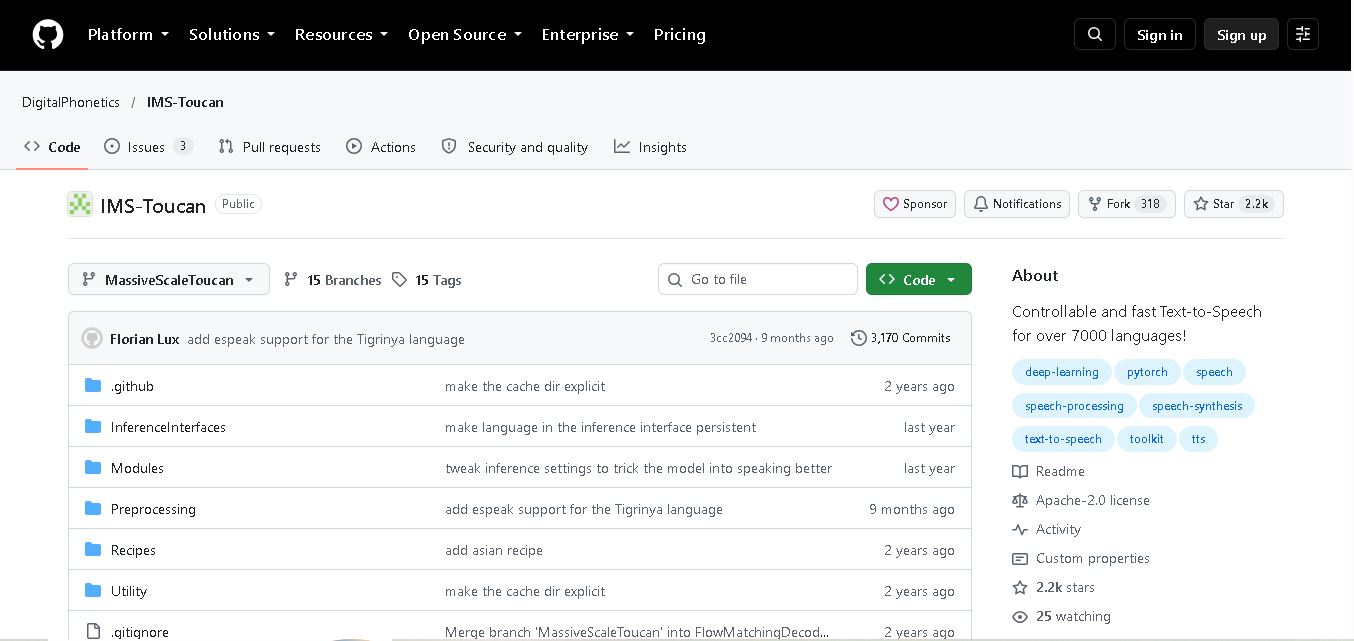Viewport: 1354px width, 641px height.
Task: Open the MassiveScaleToucan branch selector
Action: [169, 280]
